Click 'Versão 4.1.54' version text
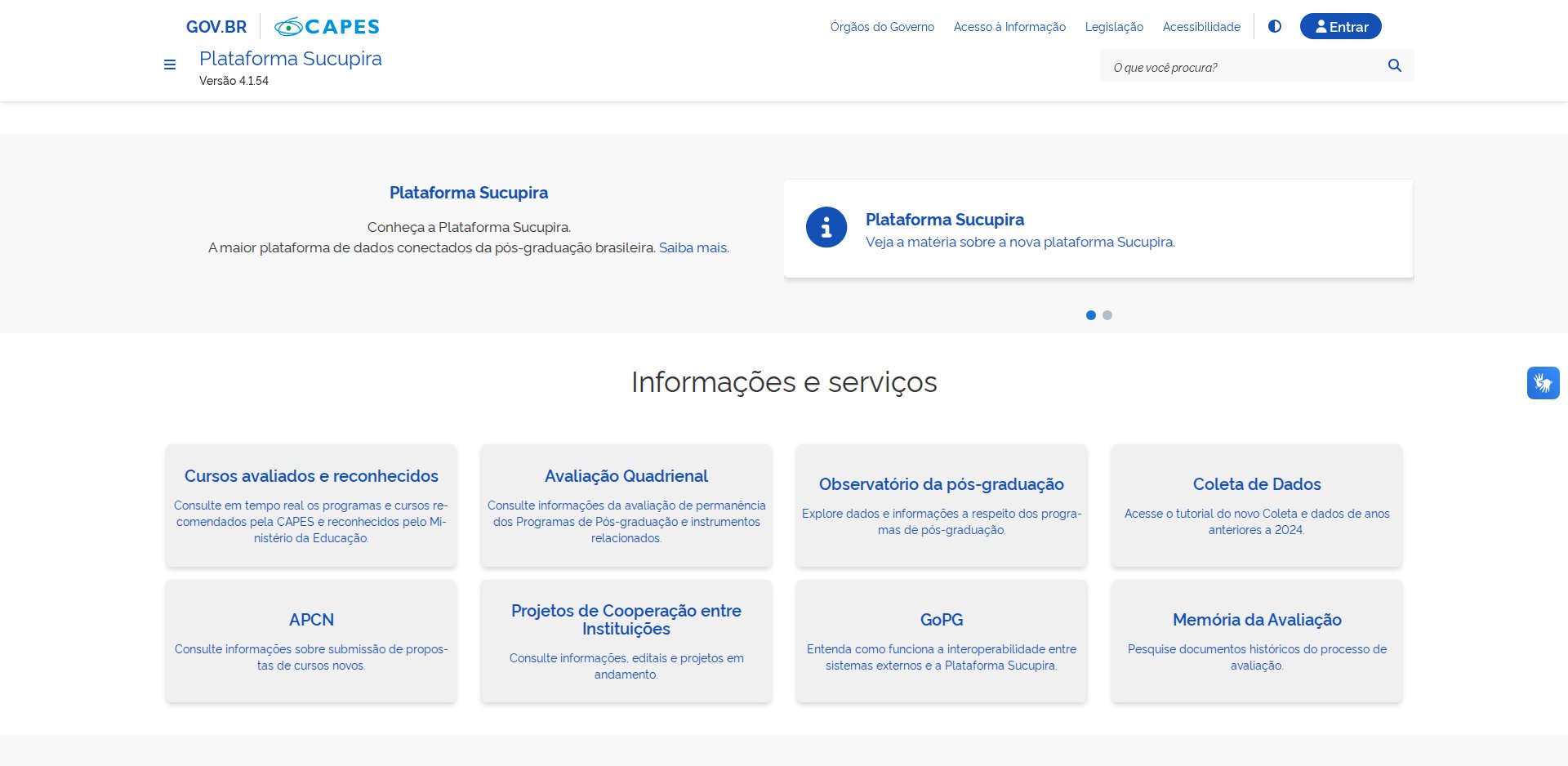 tap(234, 81)
